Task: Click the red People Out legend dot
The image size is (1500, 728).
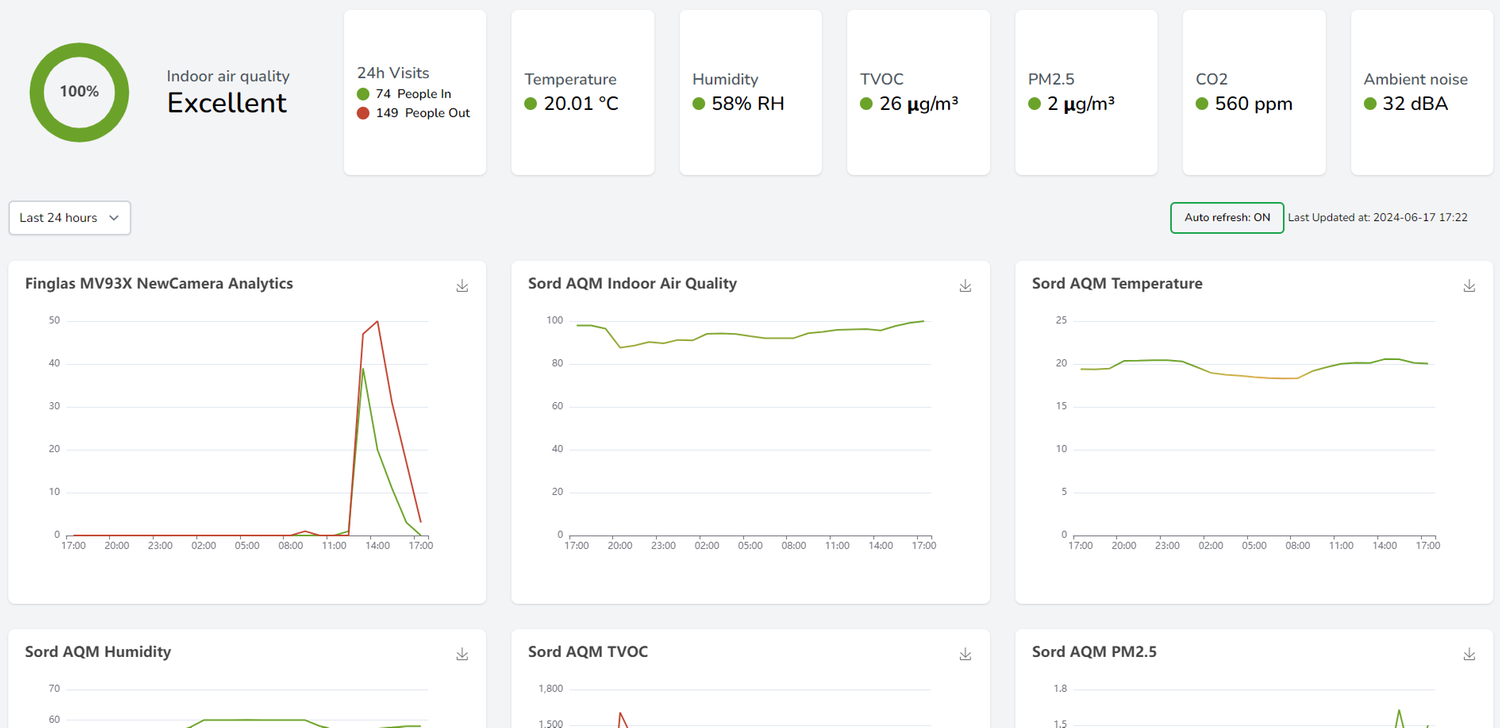Action: 363,113
